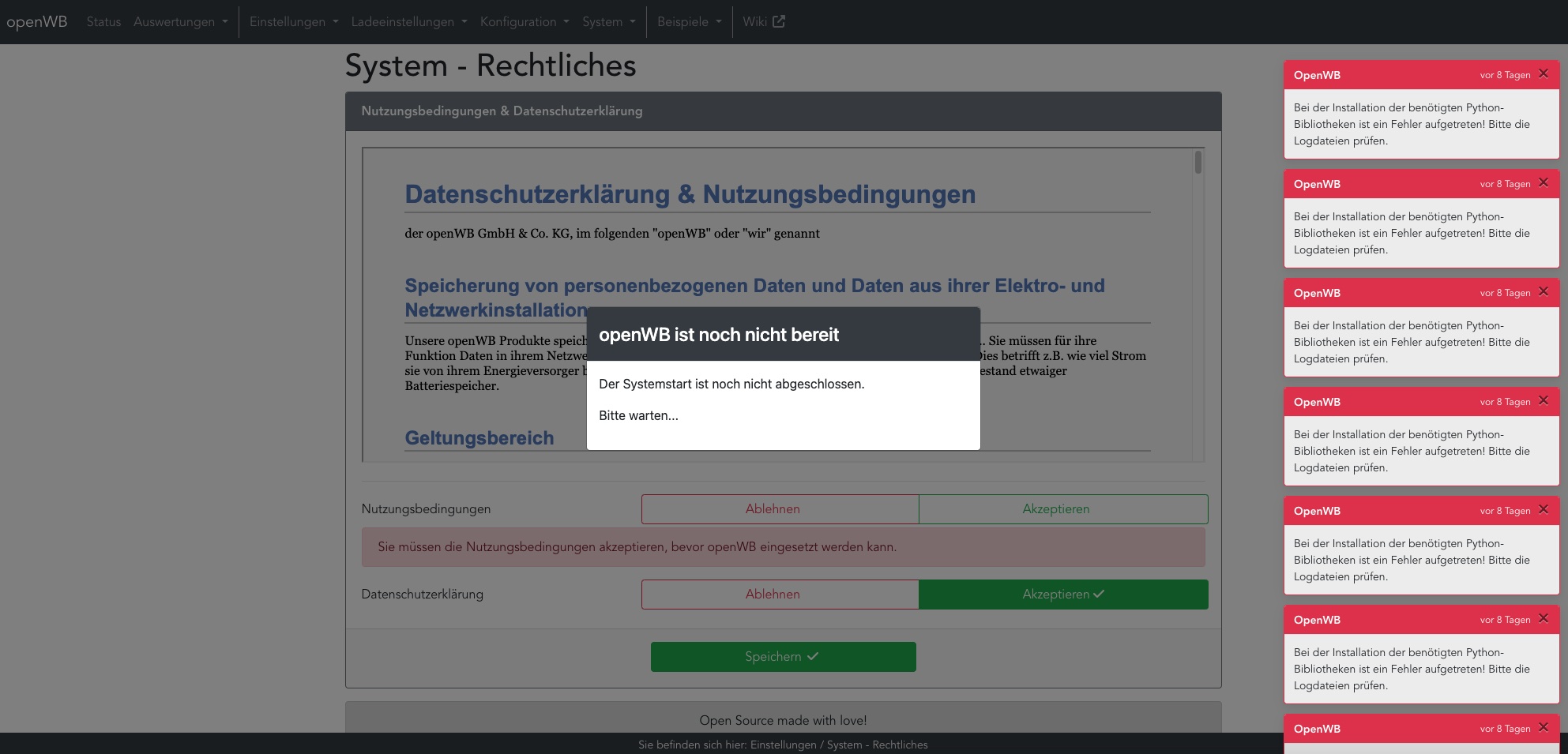Toggle Akzeptieren for Datenschutzerklärung
Screen dimensions: 1568x754
click(1063, 595)
